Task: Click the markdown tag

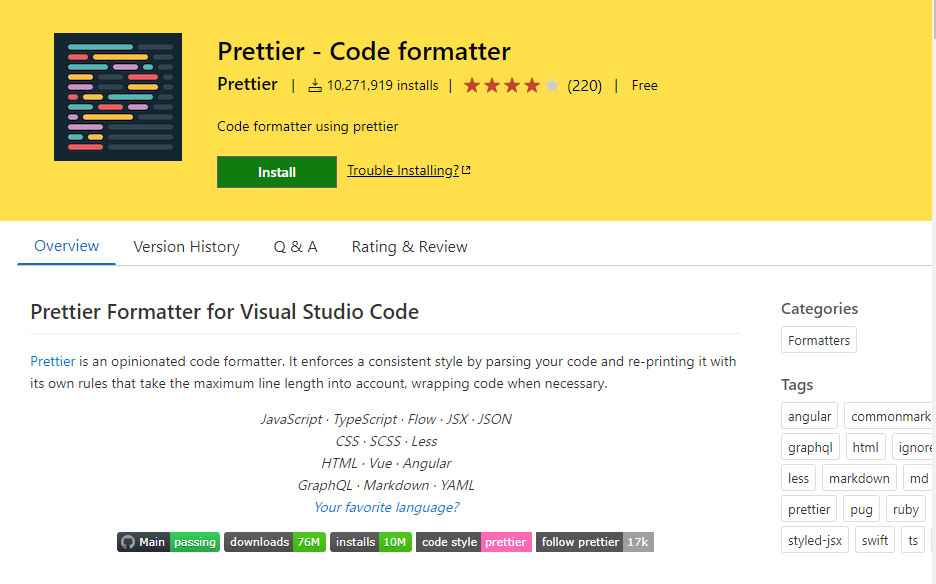Action: [859, 478]
